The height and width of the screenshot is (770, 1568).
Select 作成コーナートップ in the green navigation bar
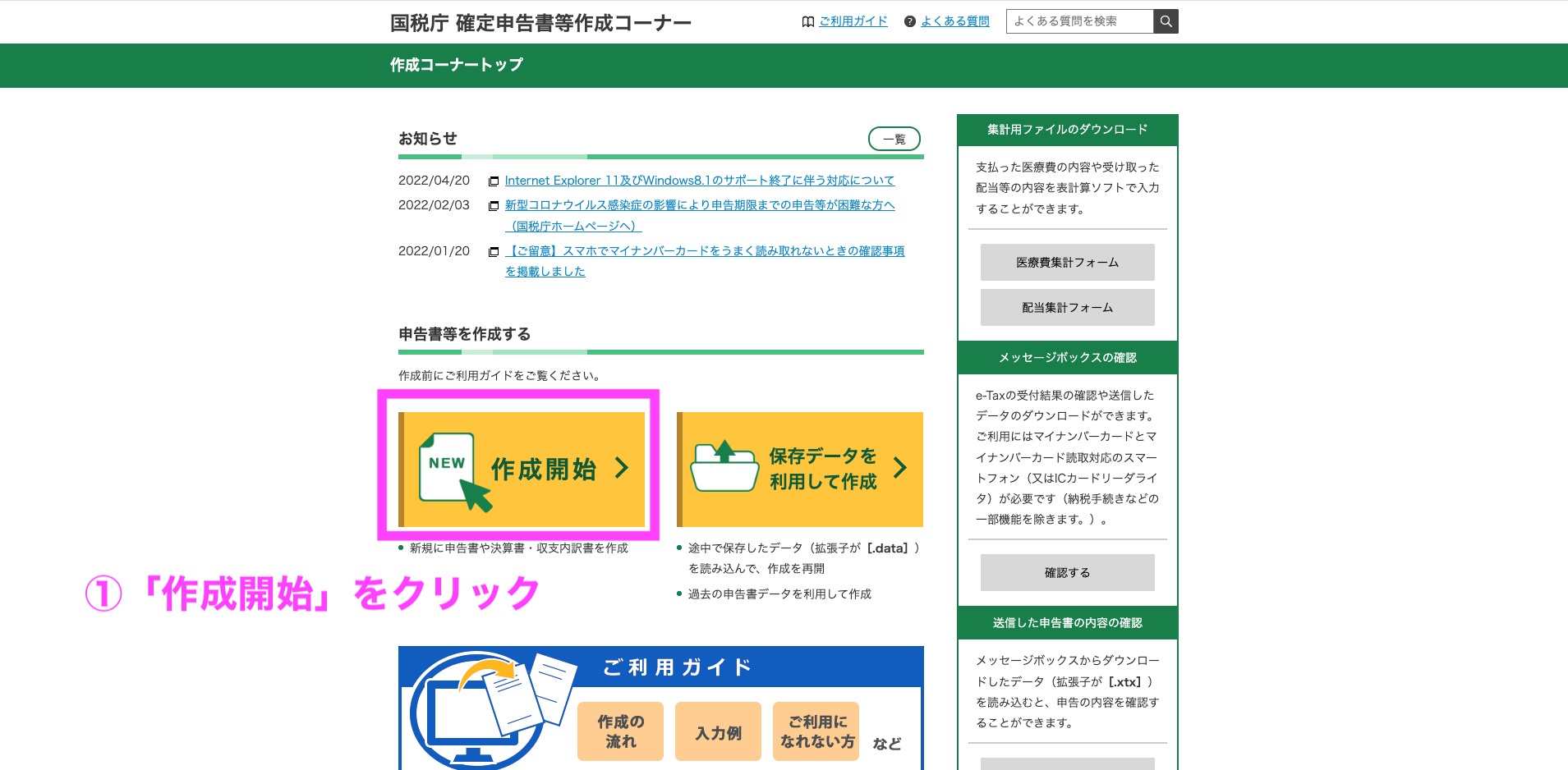click(x=458, y=65)
